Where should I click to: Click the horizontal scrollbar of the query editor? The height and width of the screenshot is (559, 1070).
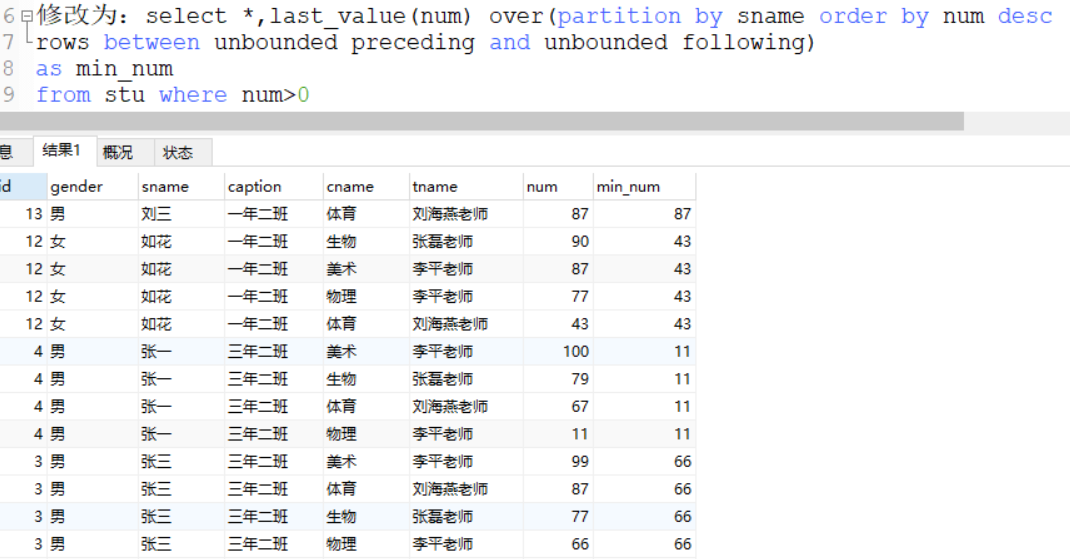coord(481,121)
